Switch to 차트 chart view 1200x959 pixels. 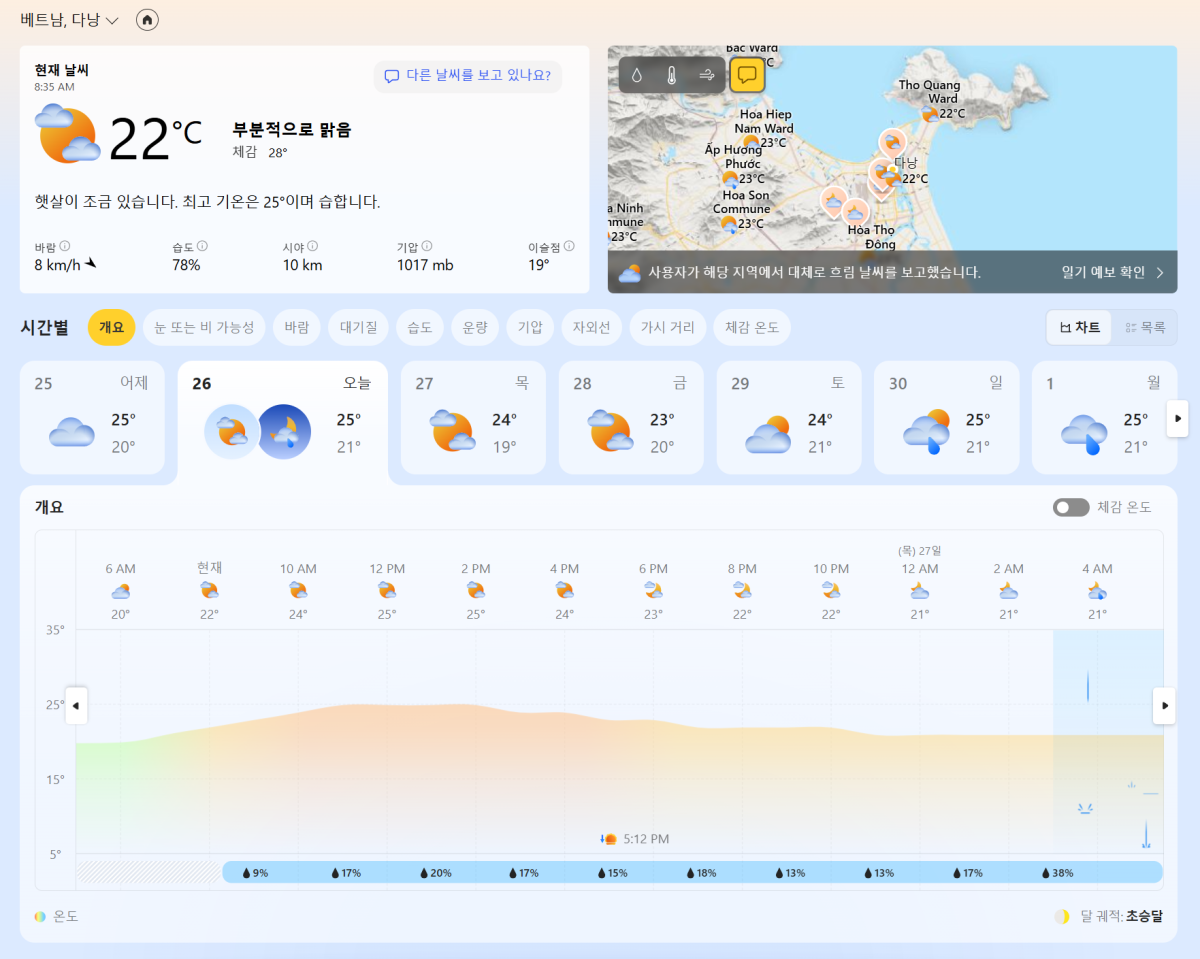(1079, 327)
